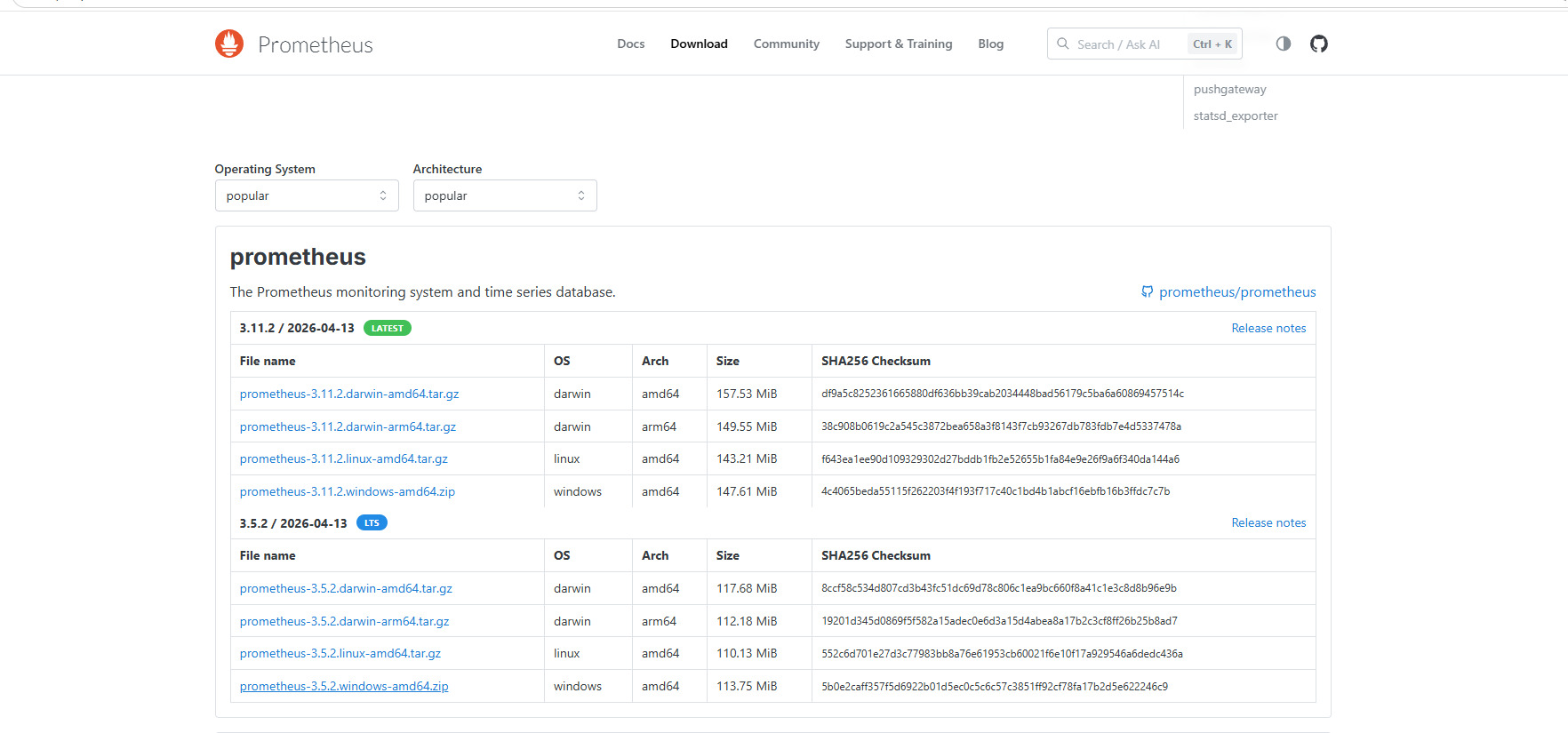Click checksum starting with 8ccf58c5
1568x733 pixels.
pos(999,588)
